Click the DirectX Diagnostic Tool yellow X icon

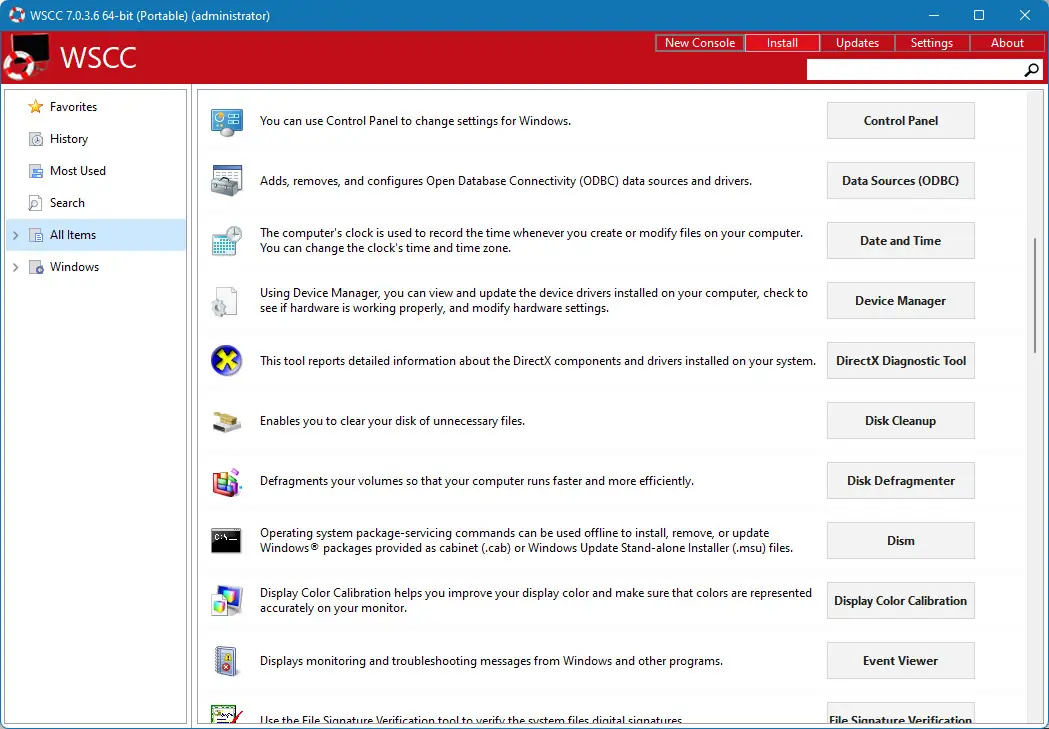226,361
